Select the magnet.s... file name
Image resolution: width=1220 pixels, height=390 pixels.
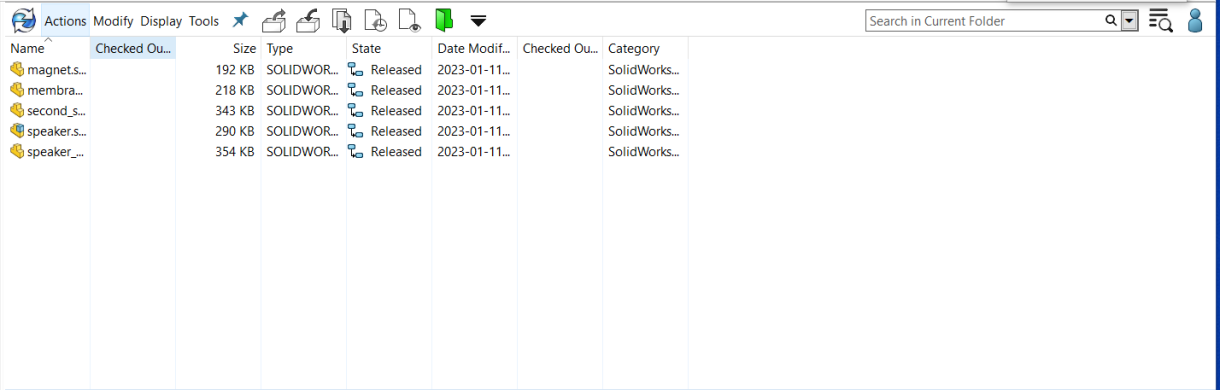pyautogui.click(x=56, y=70)
